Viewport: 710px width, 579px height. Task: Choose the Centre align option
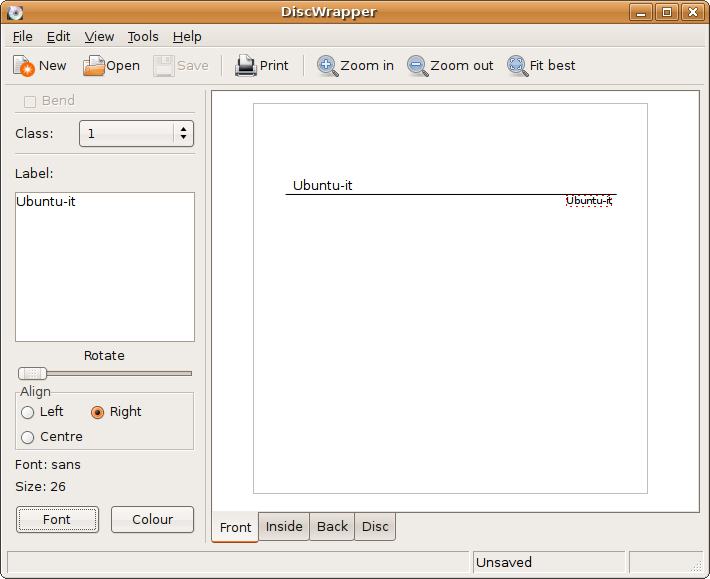(x=28, y=437)
